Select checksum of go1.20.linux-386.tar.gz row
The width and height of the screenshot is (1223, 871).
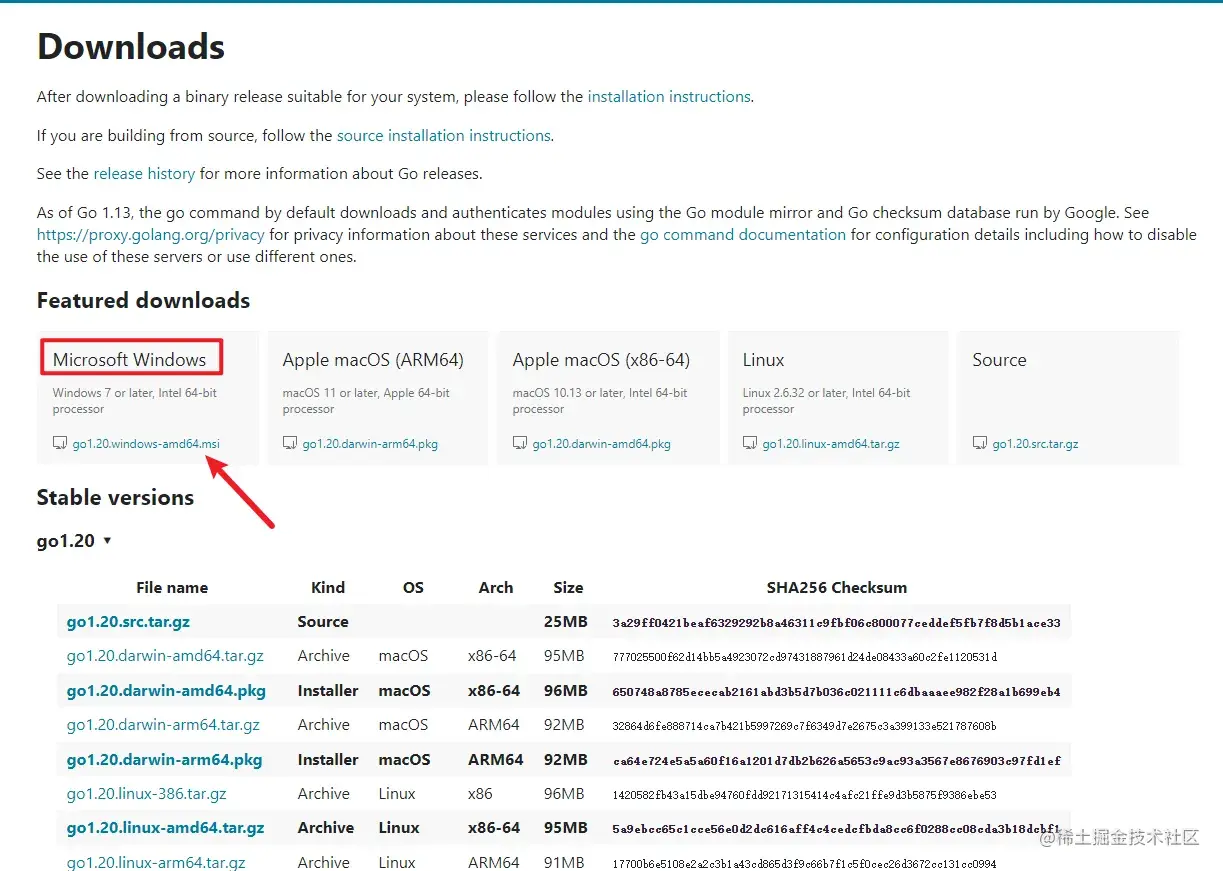[804, 795]
